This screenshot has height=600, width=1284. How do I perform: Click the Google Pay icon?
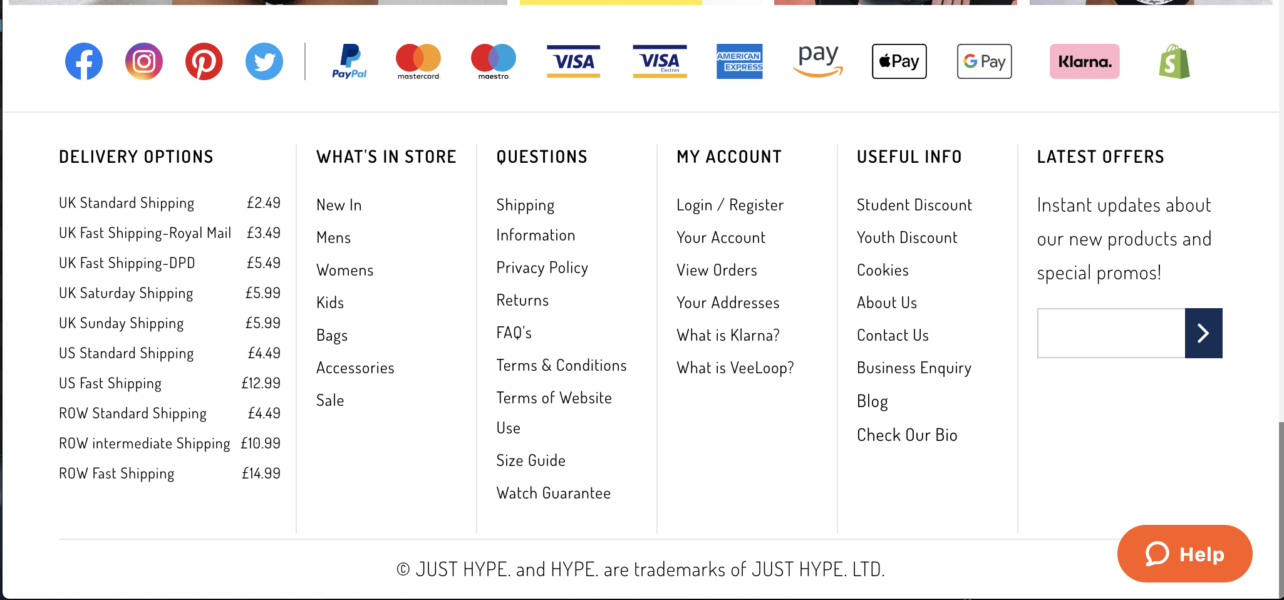click(x=984, y=62)
